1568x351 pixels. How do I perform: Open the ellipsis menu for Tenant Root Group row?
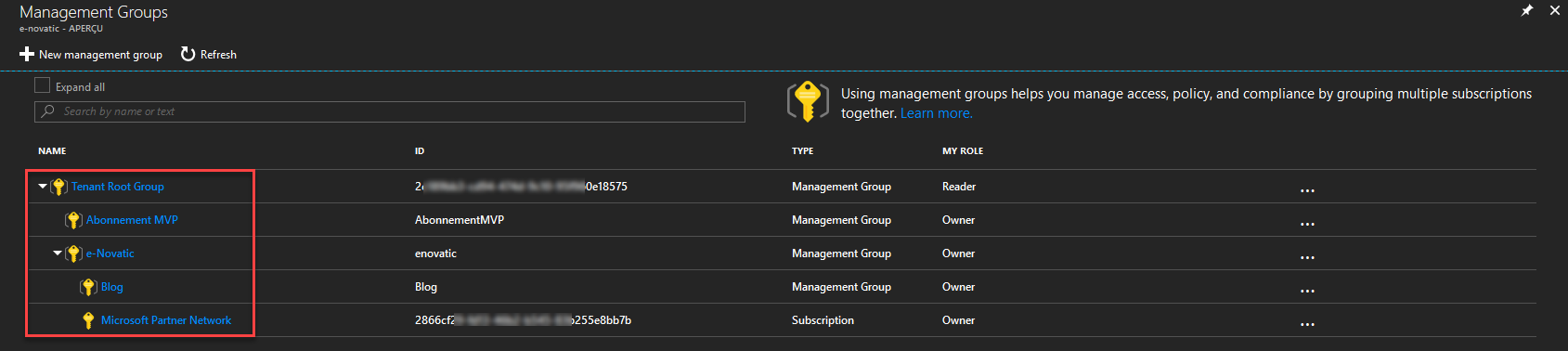1307,190
